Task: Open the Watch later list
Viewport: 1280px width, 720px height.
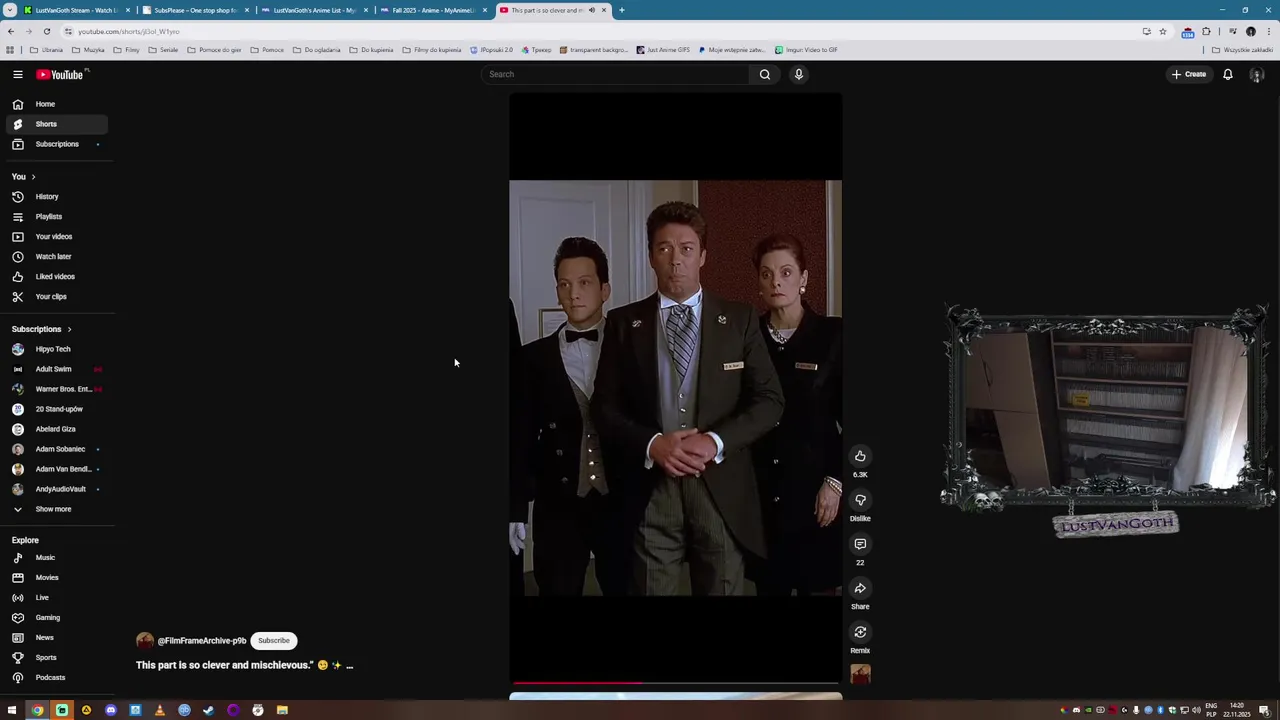Action: [x=55, y=257]
